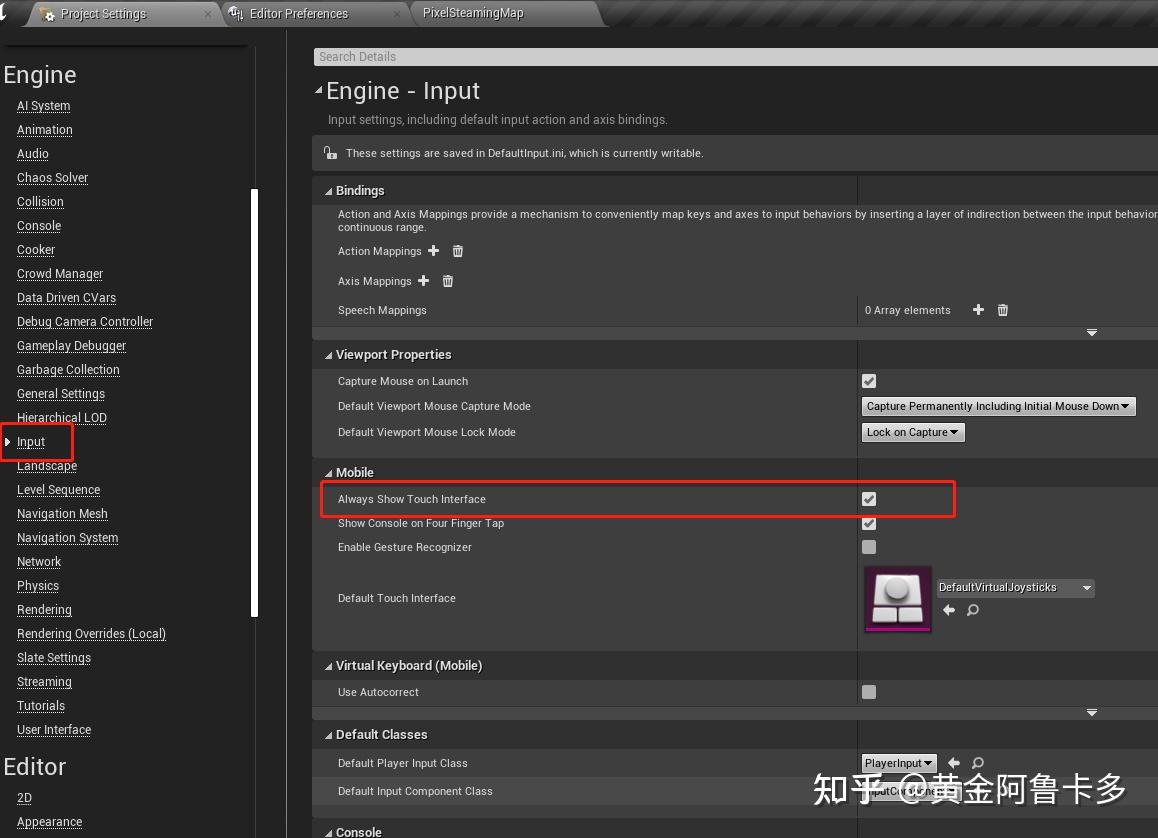The image size is (1158, 838).
Task: Open the Default Viewport Mouse Capture Mode dropdown
Action: point(997,406)
